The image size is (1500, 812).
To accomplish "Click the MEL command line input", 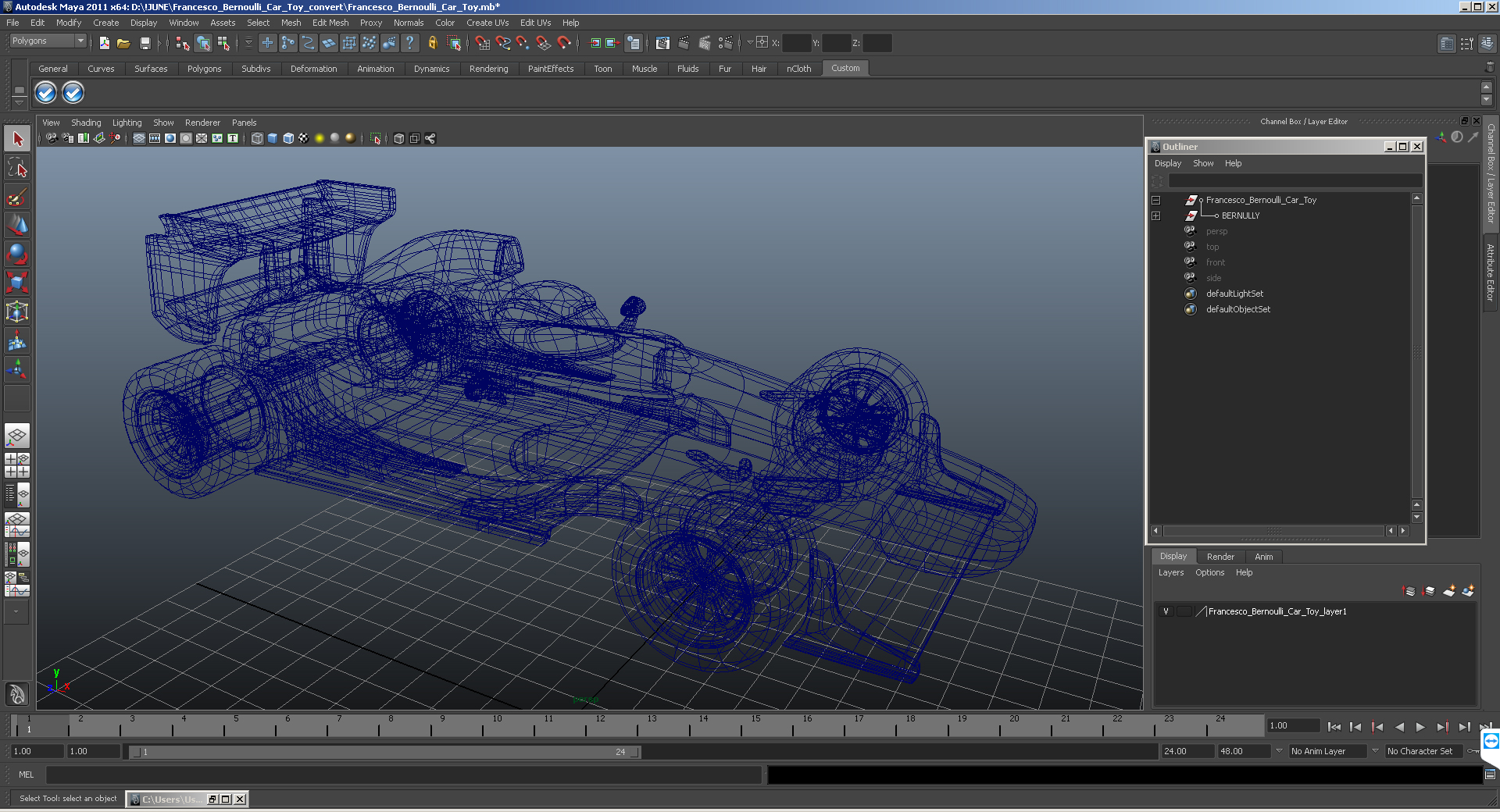I will tap(403, 775).
